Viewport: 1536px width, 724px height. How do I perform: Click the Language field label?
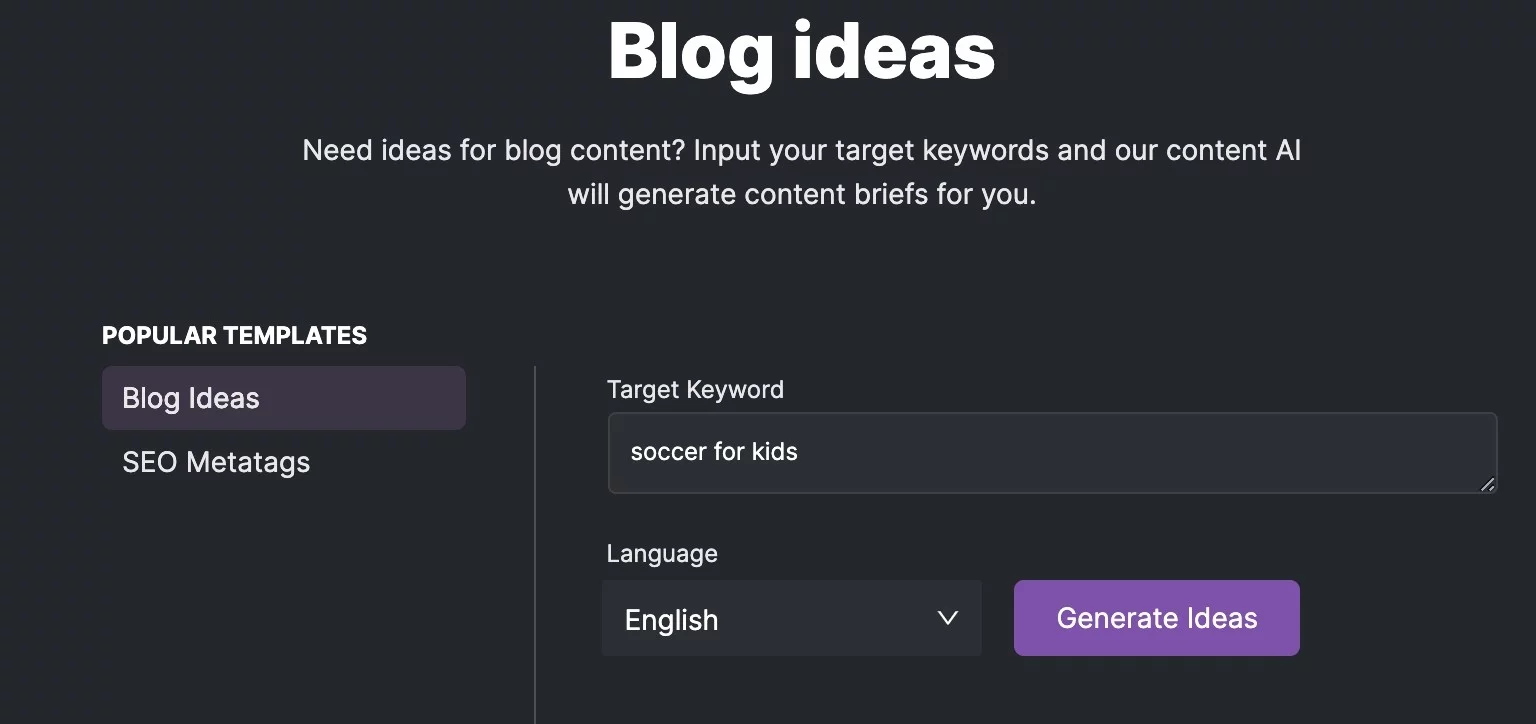click(661, 553)
